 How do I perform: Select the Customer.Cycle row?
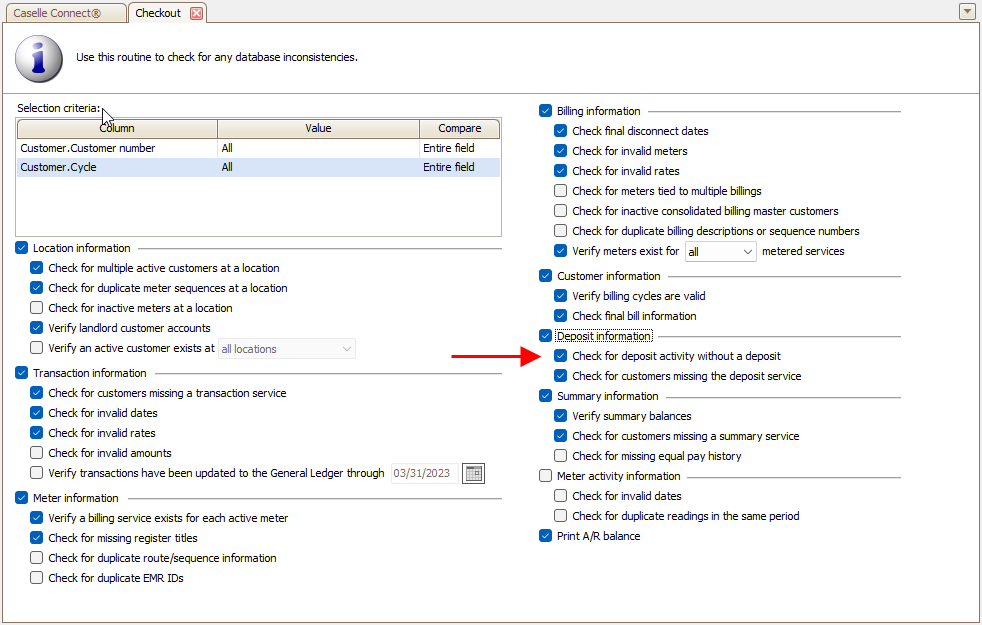click(258, 167)
